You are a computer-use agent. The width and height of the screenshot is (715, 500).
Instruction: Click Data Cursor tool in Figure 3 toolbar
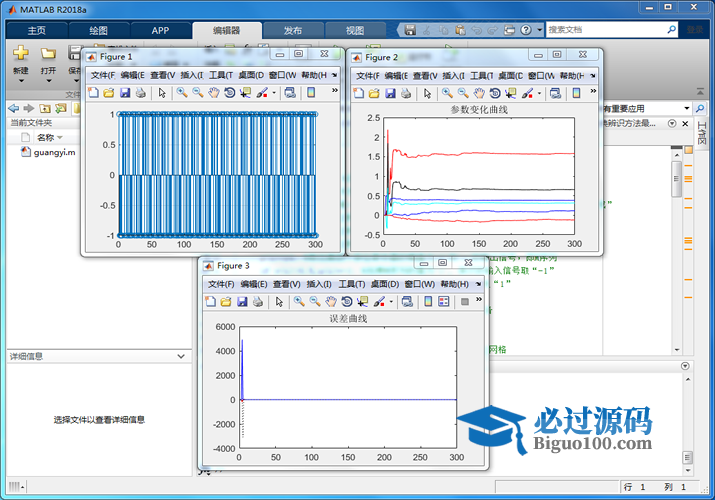(362, 301)
